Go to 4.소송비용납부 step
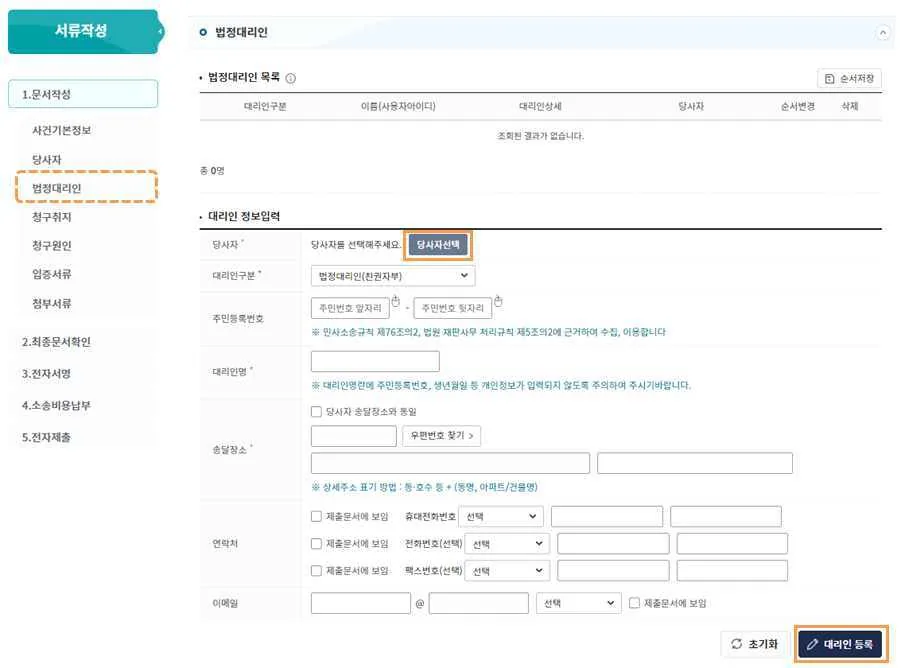The height and width of the screenshot is (668, 901). coord(56,406)
